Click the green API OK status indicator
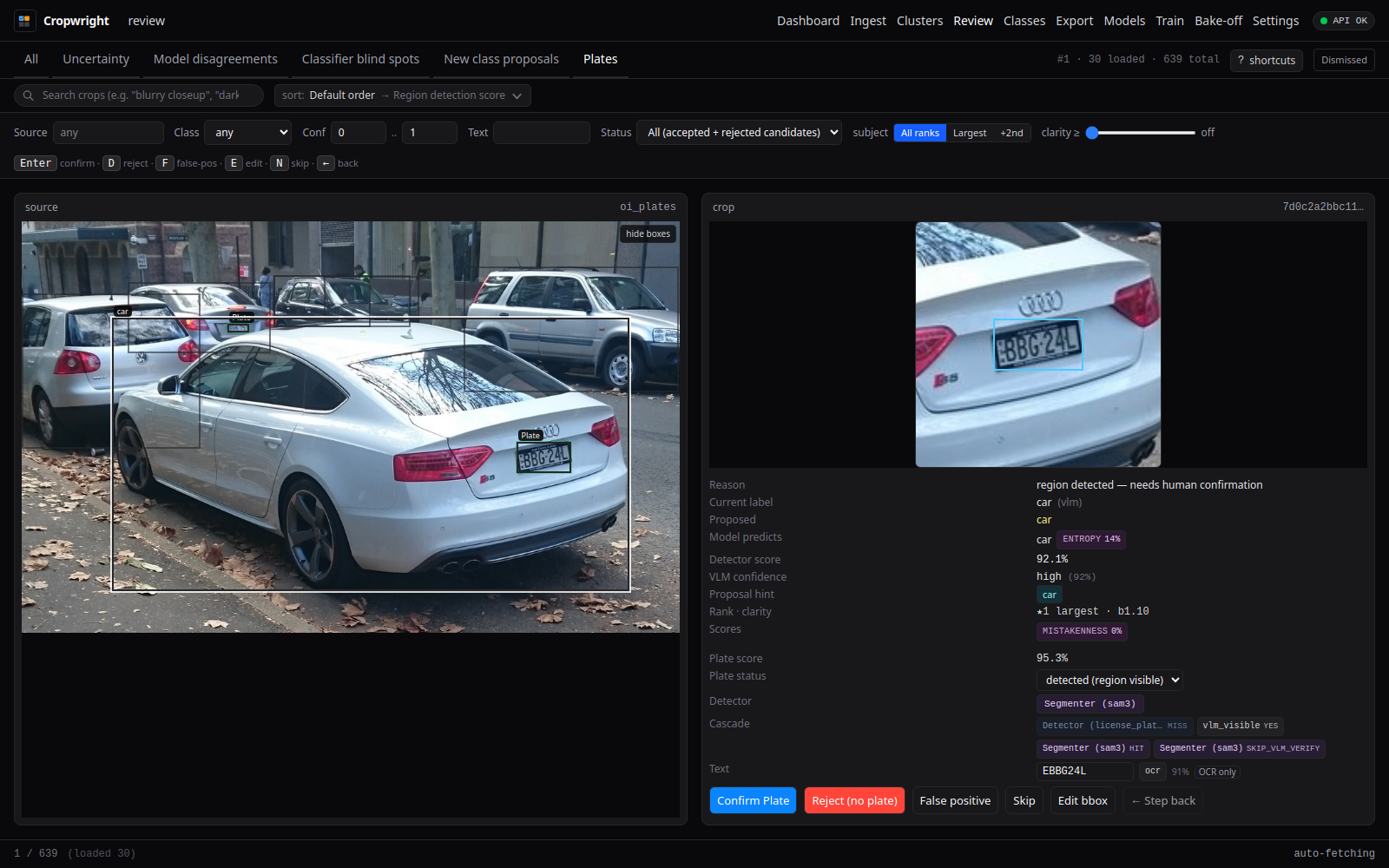This screenshot has height=868, width=1389. (1344, 21)
